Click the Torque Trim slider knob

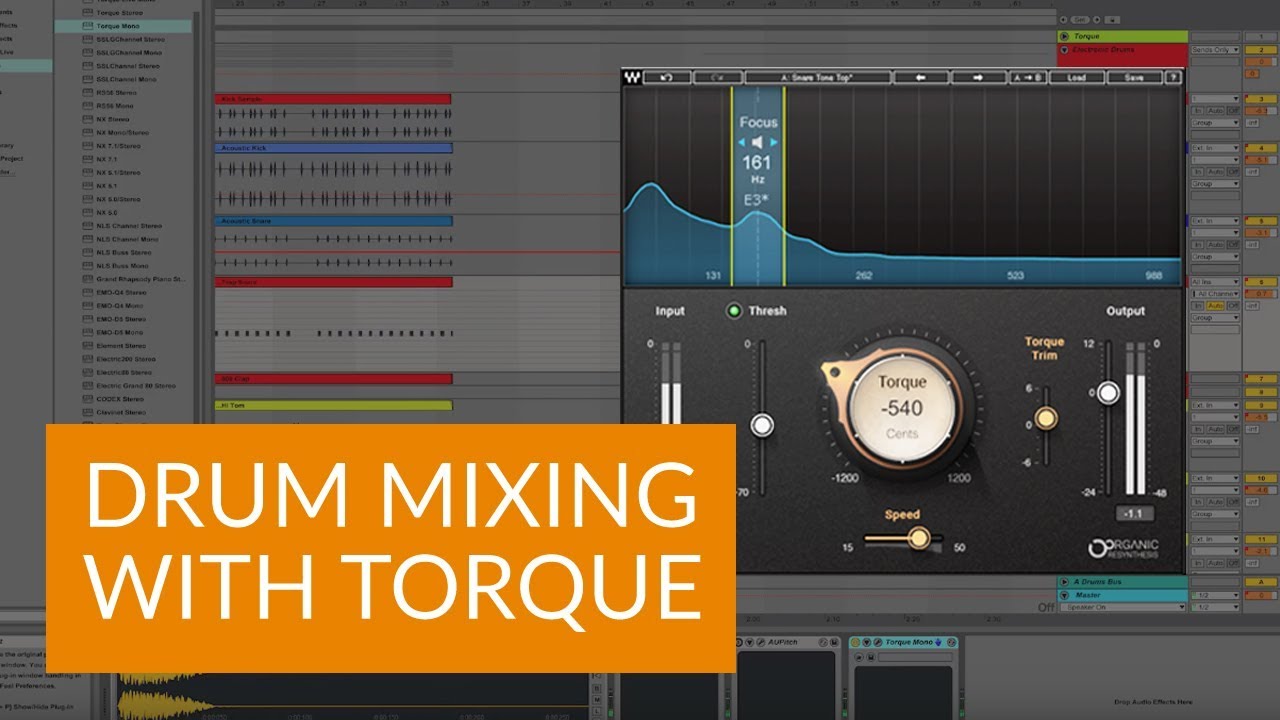[x=1046, y=419]
